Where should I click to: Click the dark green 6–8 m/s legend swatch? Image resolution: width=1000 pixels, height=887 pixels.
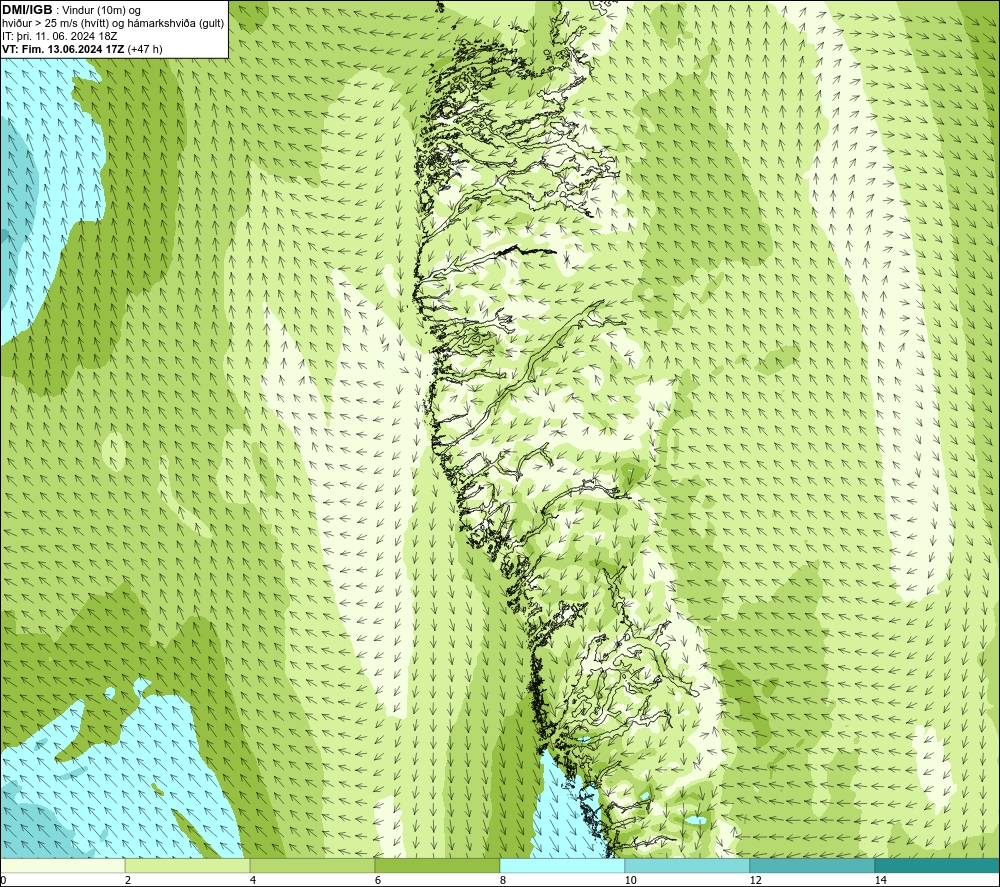[438, 865]
